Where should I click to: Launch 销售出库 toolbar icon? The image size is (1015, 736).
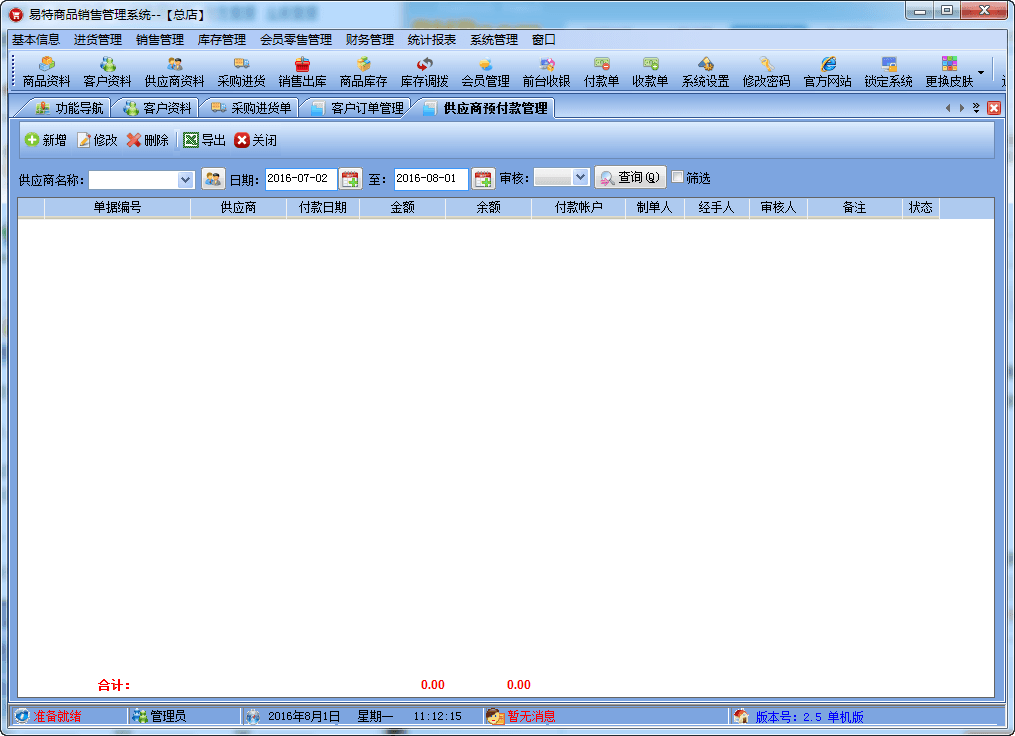(x=302, y=72)
